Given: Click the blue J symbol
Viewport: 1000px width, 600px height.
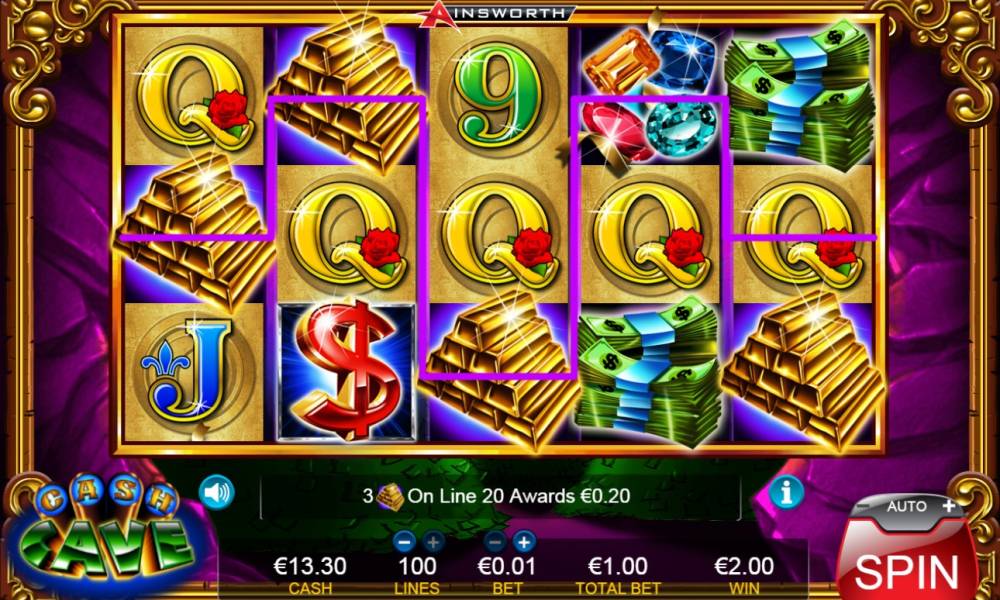Looking at the screenshot, I should coord(193,372).
